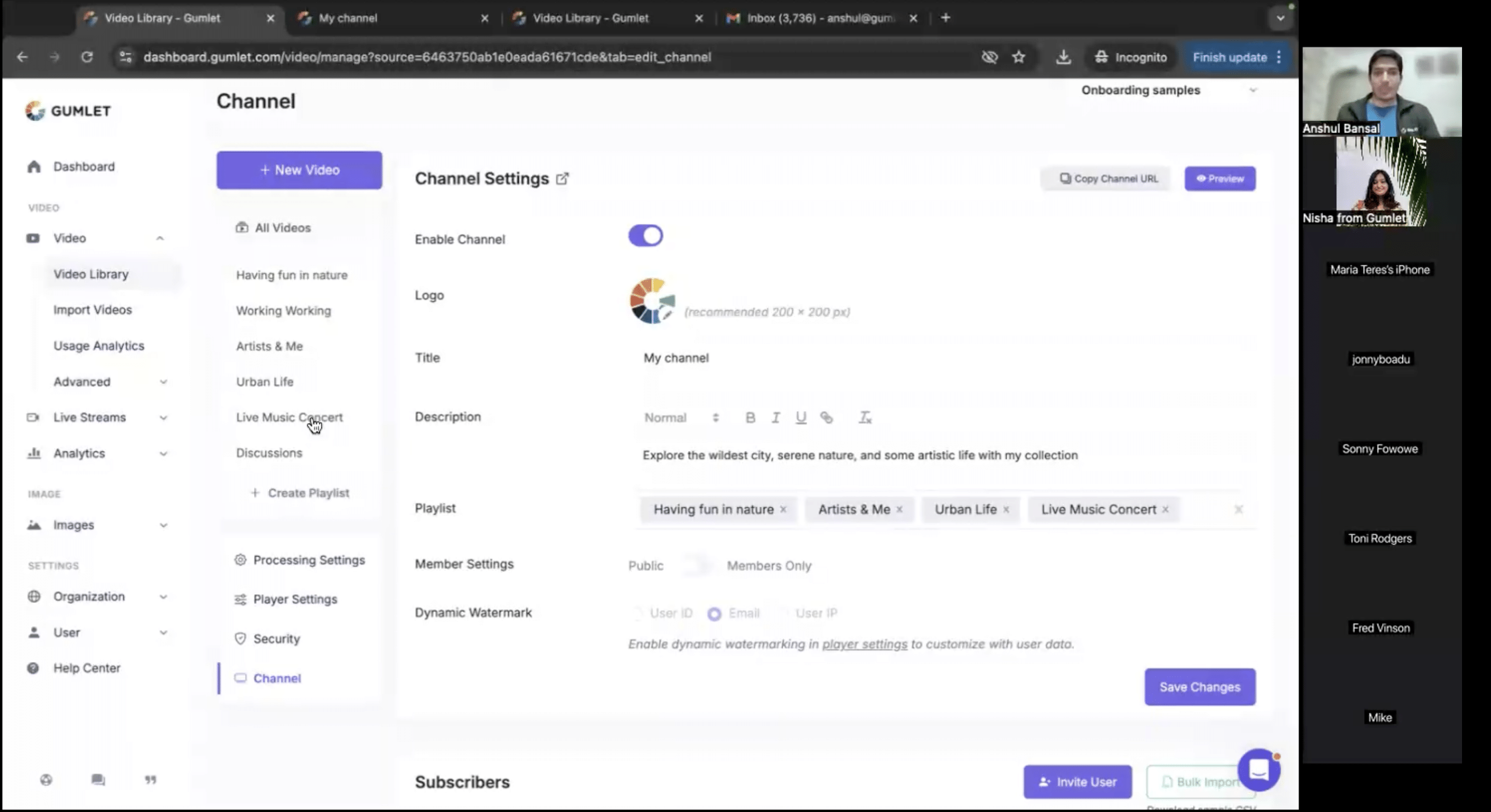The image size is (1491, 812).
Task: Open the browser tab list chevron
Action: [x=1280, y=18]
